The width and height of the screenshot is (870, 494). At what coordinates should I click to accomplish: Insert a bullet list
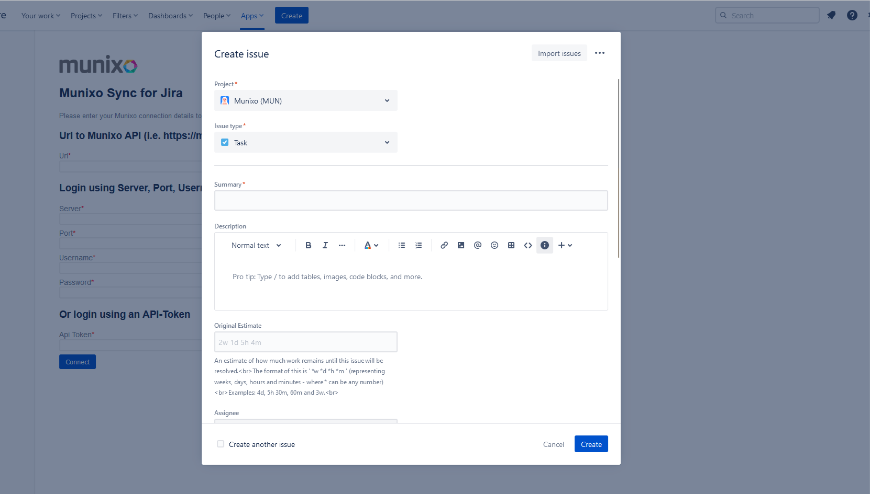(x=402, y=245)
